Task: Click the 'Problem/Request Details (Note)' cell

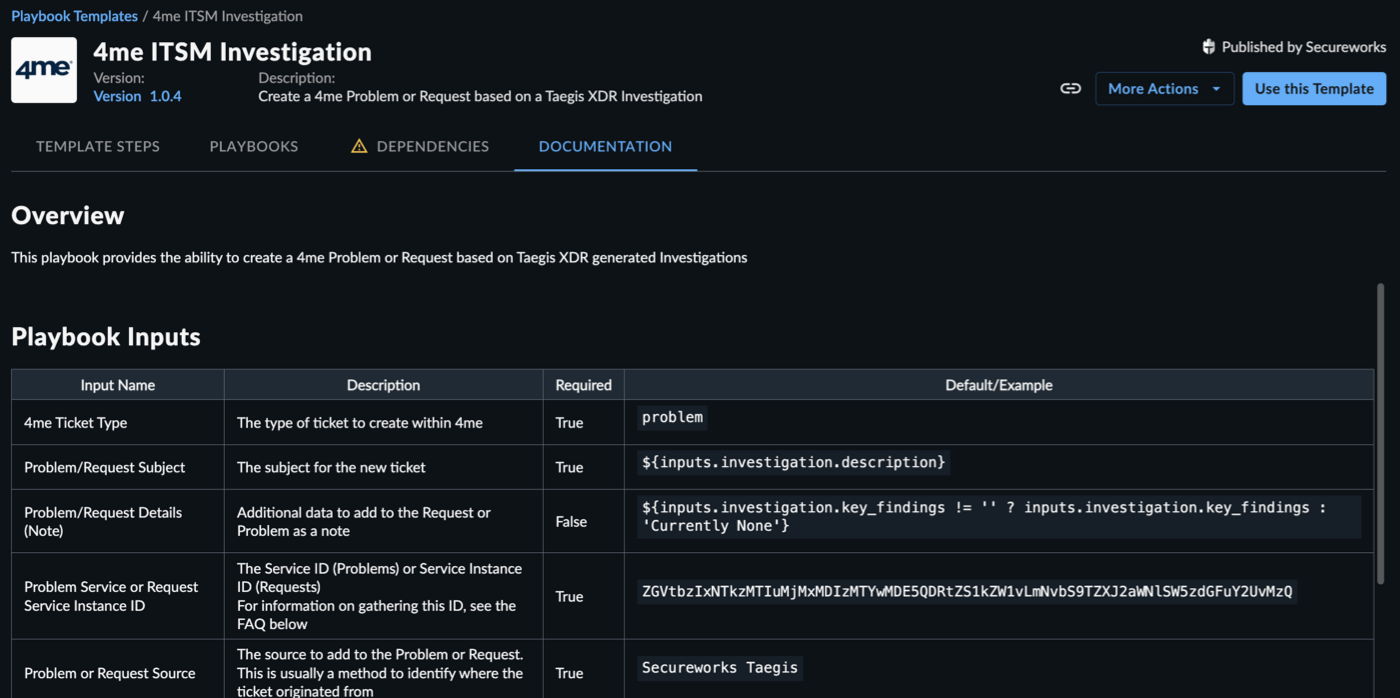Action: click(118, 521)
